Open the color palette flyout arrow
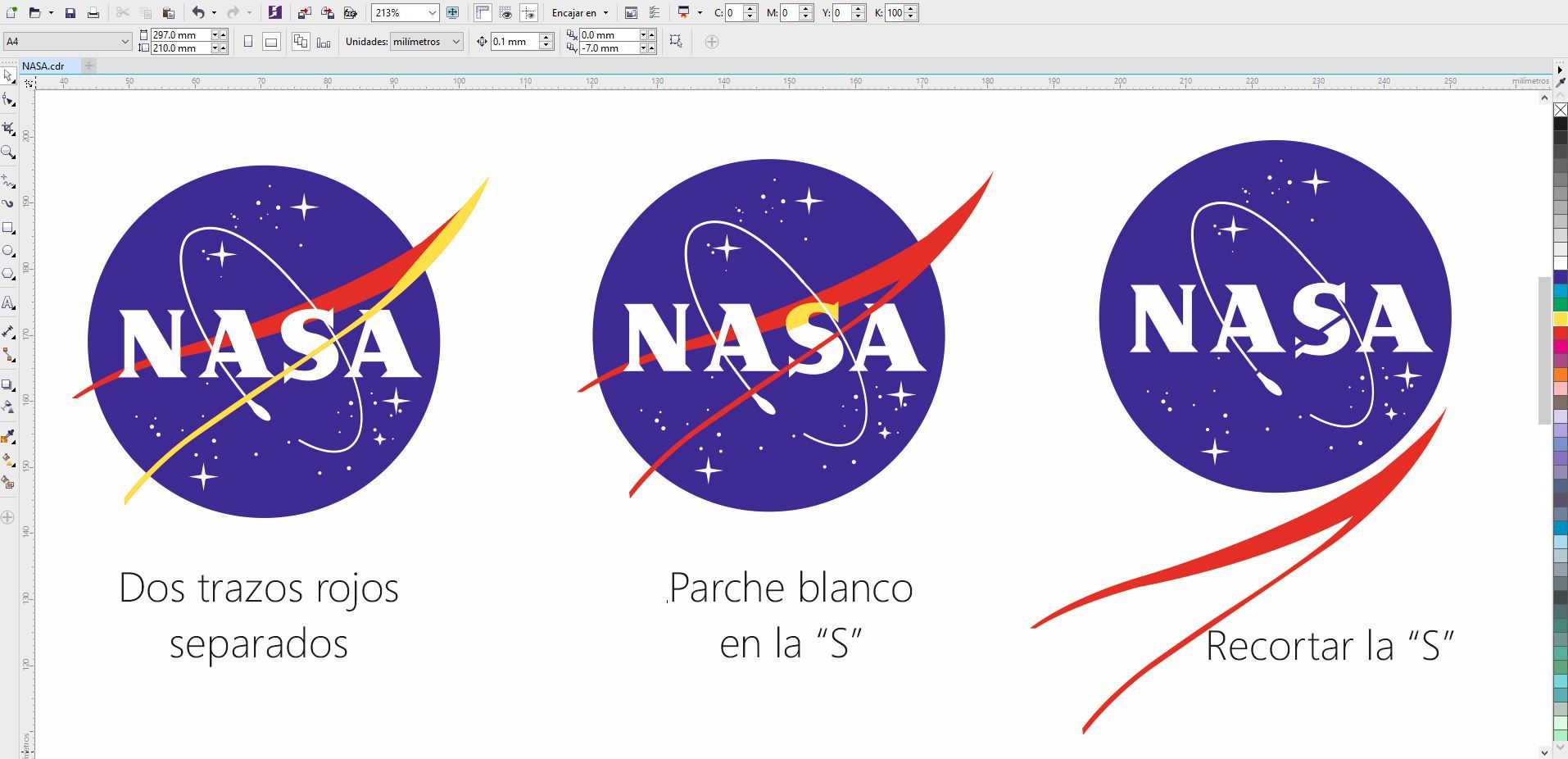 coord(1560,69)
